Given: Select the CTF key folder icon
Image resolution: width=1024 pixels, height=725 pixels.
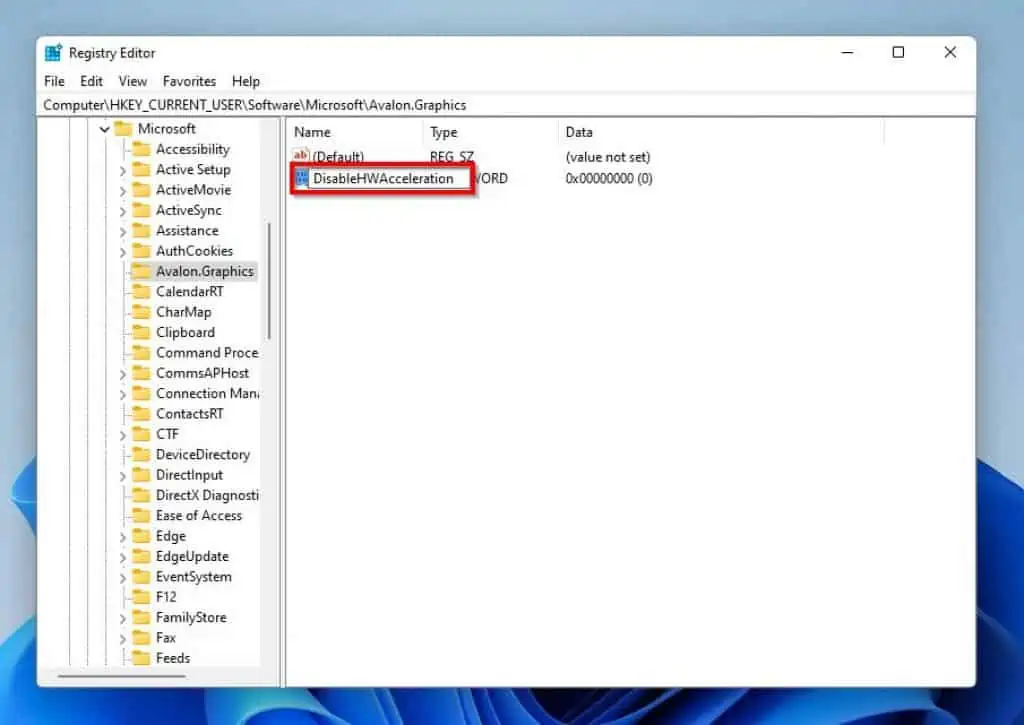Looking at the screenshot, I should [141, 434].
